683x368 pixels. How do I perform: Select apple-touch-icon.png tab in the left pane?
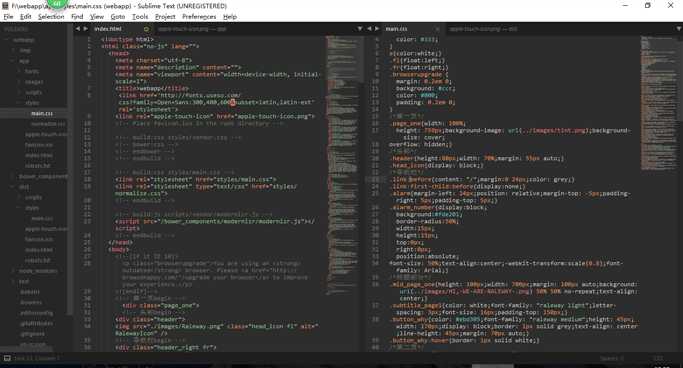click(192, 29)
